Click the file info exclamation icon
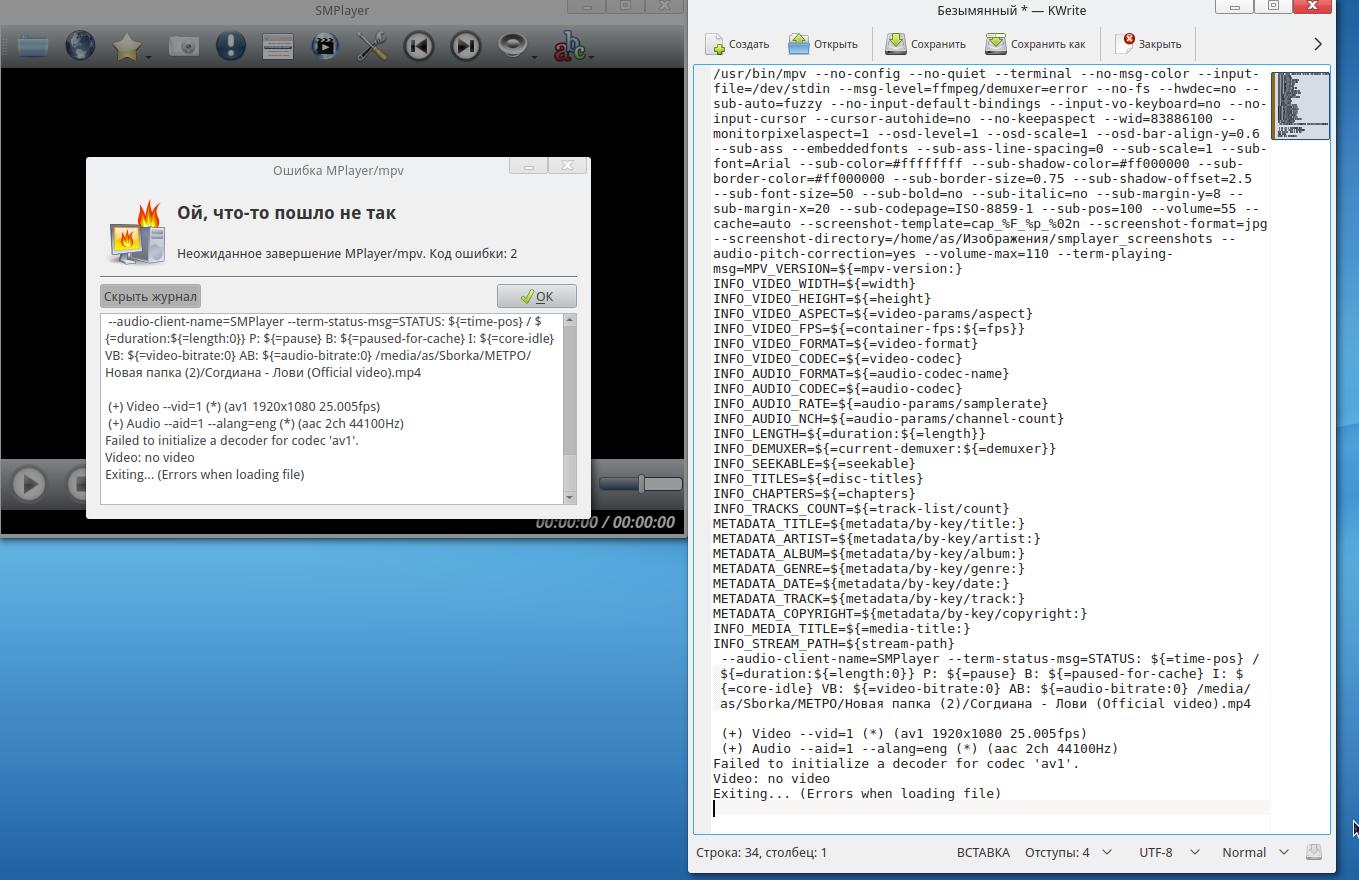 [230, 46]
